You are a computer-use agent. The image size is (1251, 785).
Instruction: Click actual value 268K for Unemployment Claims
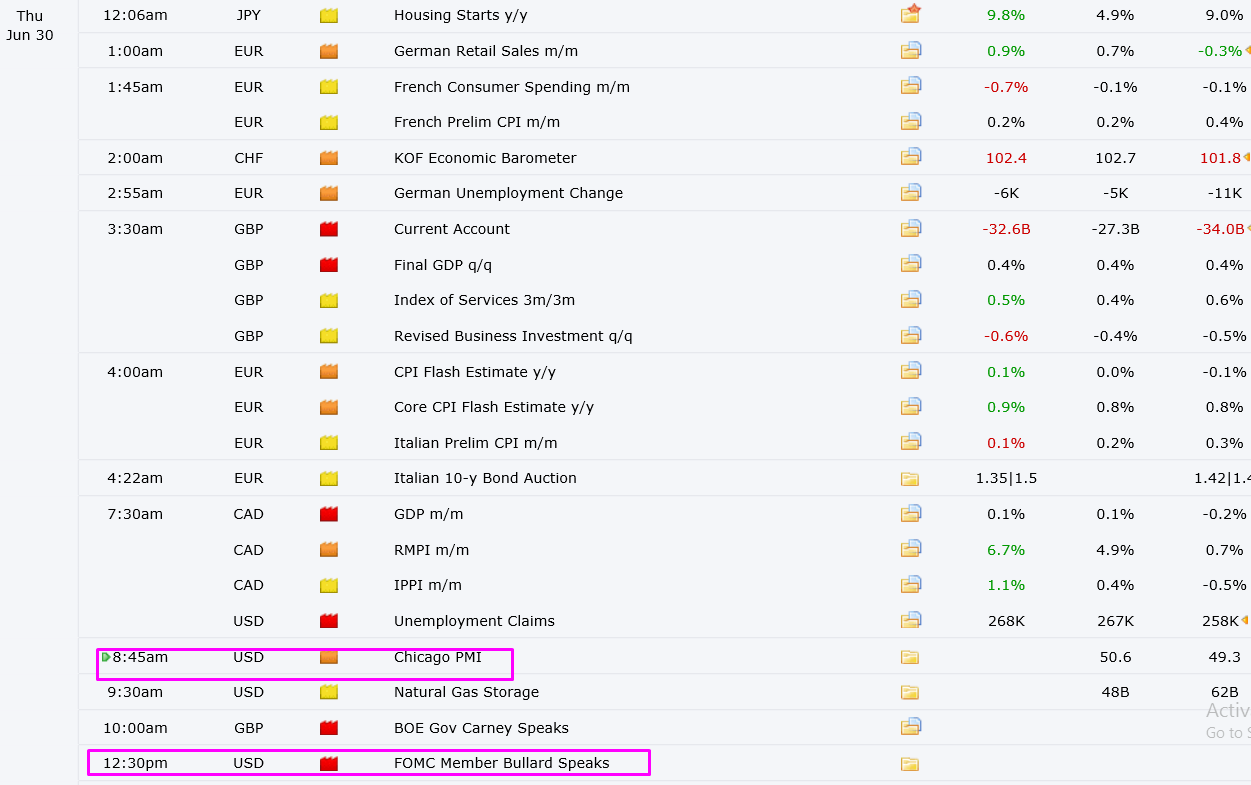click(x=1006, y=621)
